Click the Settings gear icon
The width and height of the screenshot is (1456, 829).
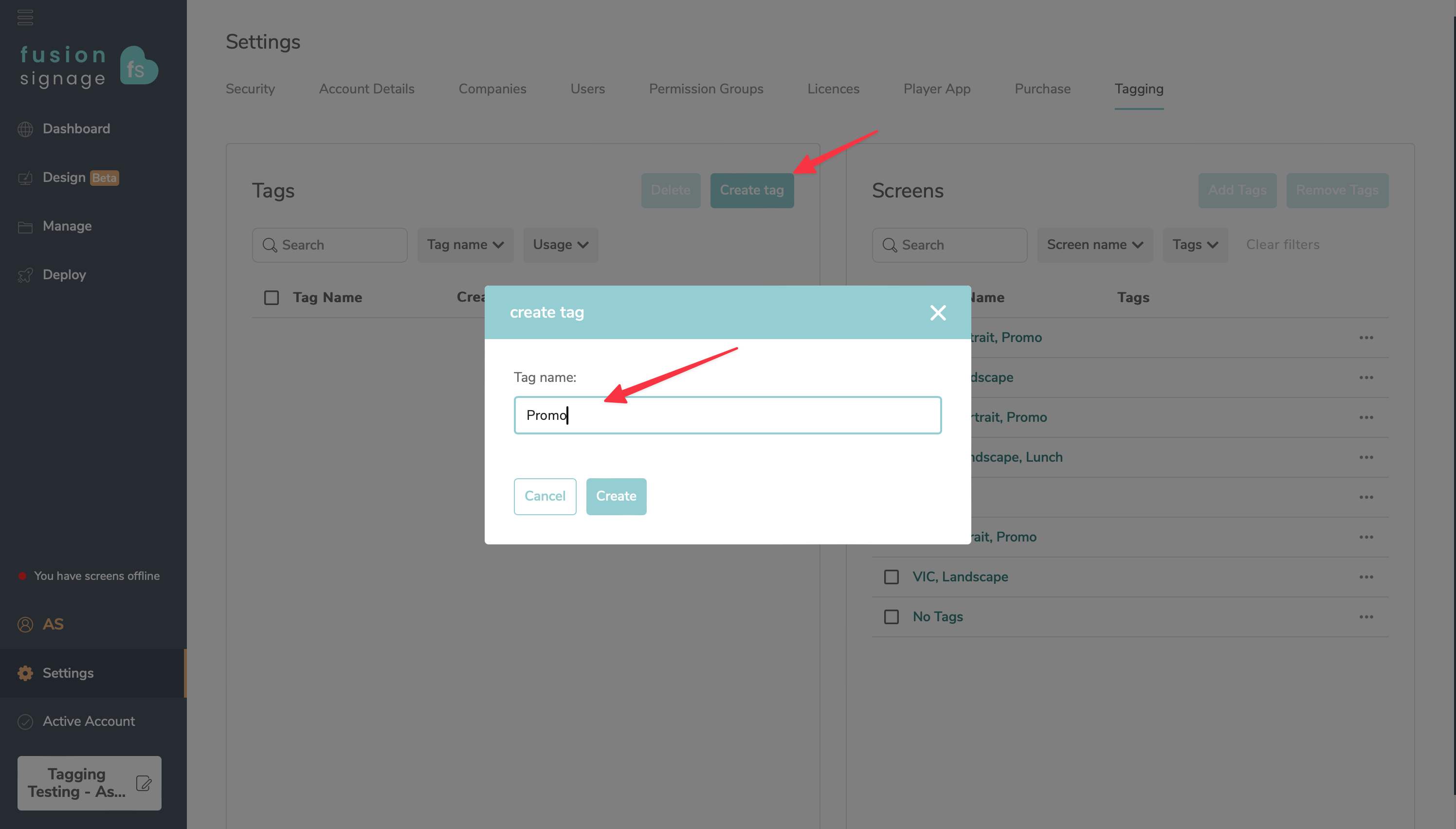[x=25, y=673]
